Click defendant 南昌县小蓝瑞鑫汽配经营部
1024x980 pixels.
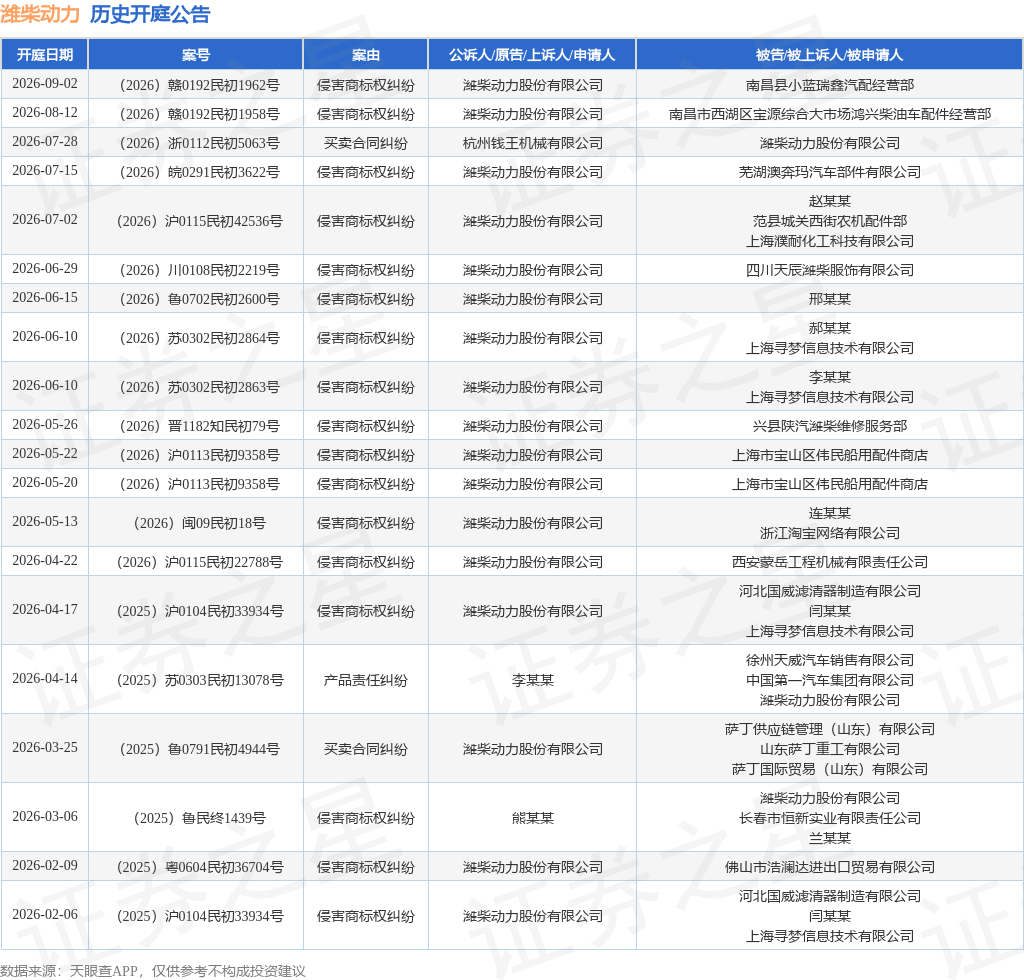(829, 85)
